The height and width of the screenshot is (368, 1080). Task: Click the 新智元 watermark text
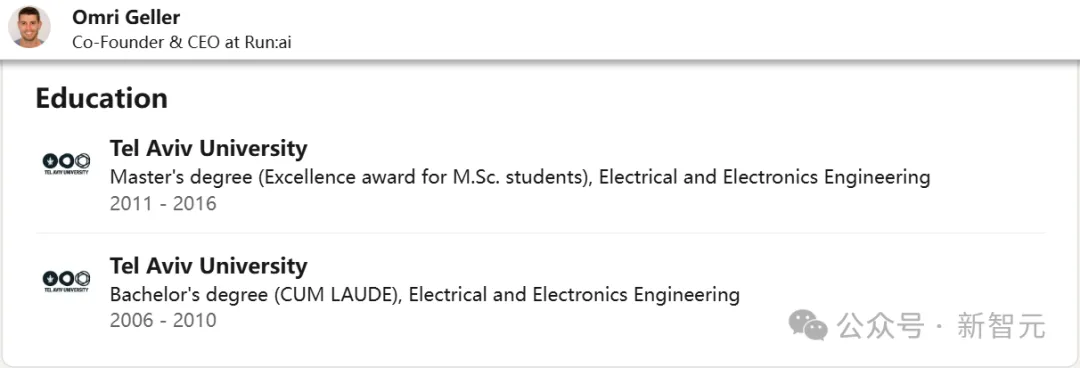tap(1001, 325)
